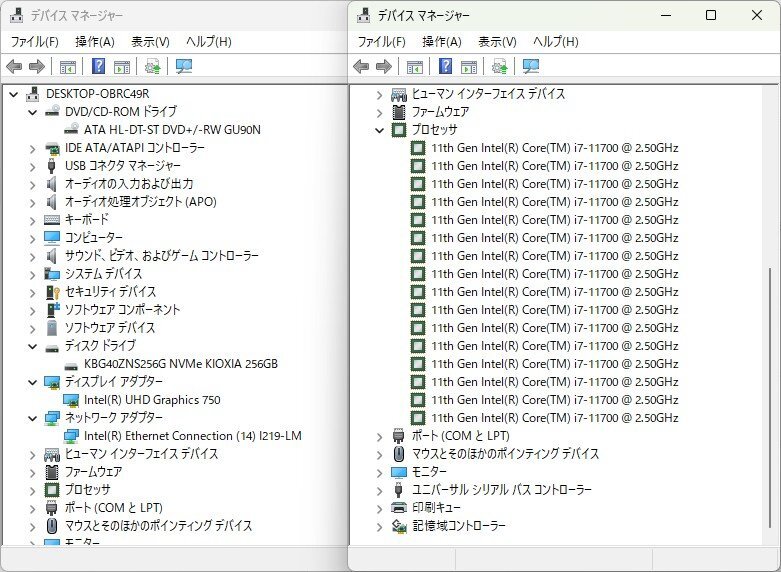Viewport: 781px width, 572px height.
Task: Collapse the DVD/CD-ROM ドライブ category
Action: pos(32,112)
